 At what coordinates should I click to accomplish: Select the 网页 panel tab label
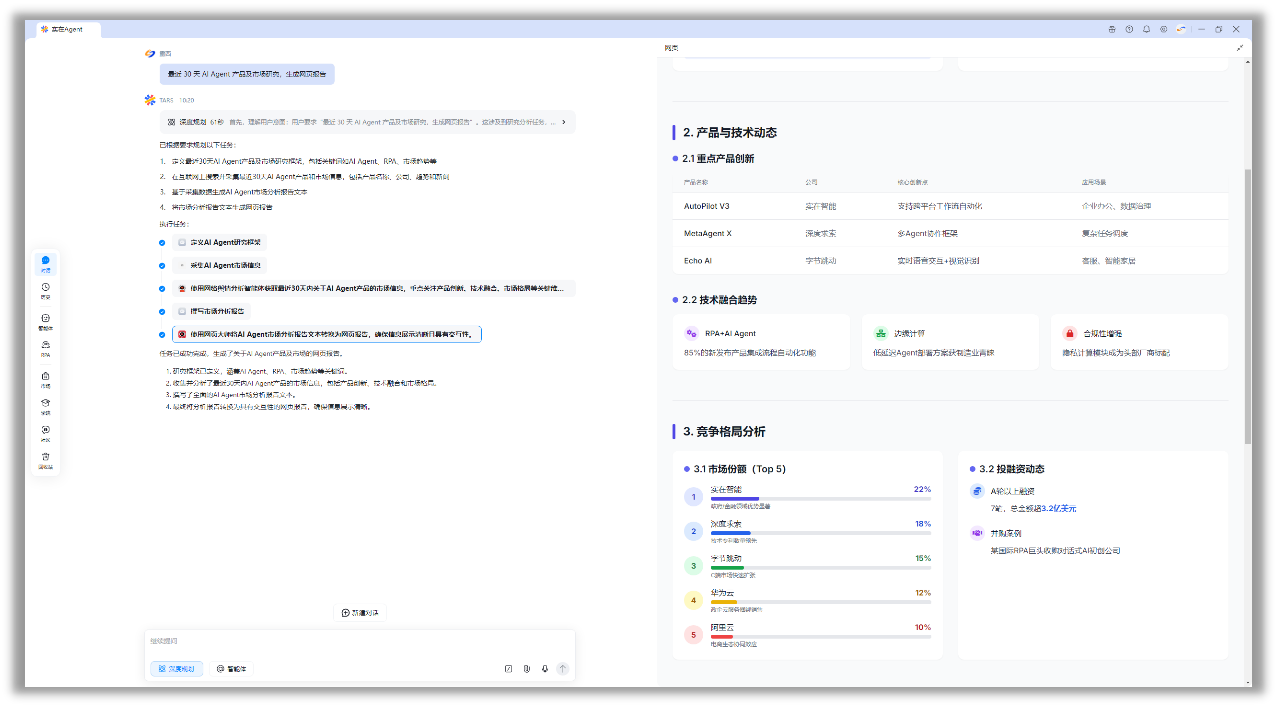click(x=671, y=48)
